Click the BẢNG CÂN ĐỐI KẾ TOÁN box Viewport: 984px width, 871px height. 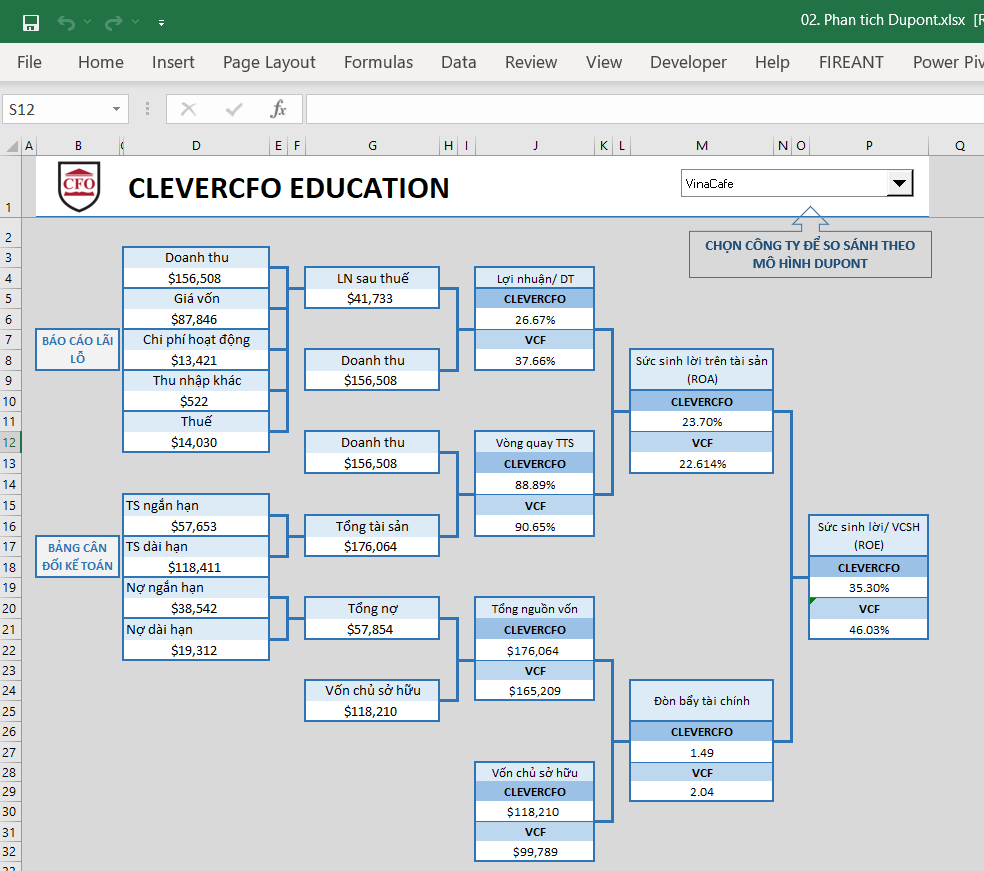click(78, 557)
